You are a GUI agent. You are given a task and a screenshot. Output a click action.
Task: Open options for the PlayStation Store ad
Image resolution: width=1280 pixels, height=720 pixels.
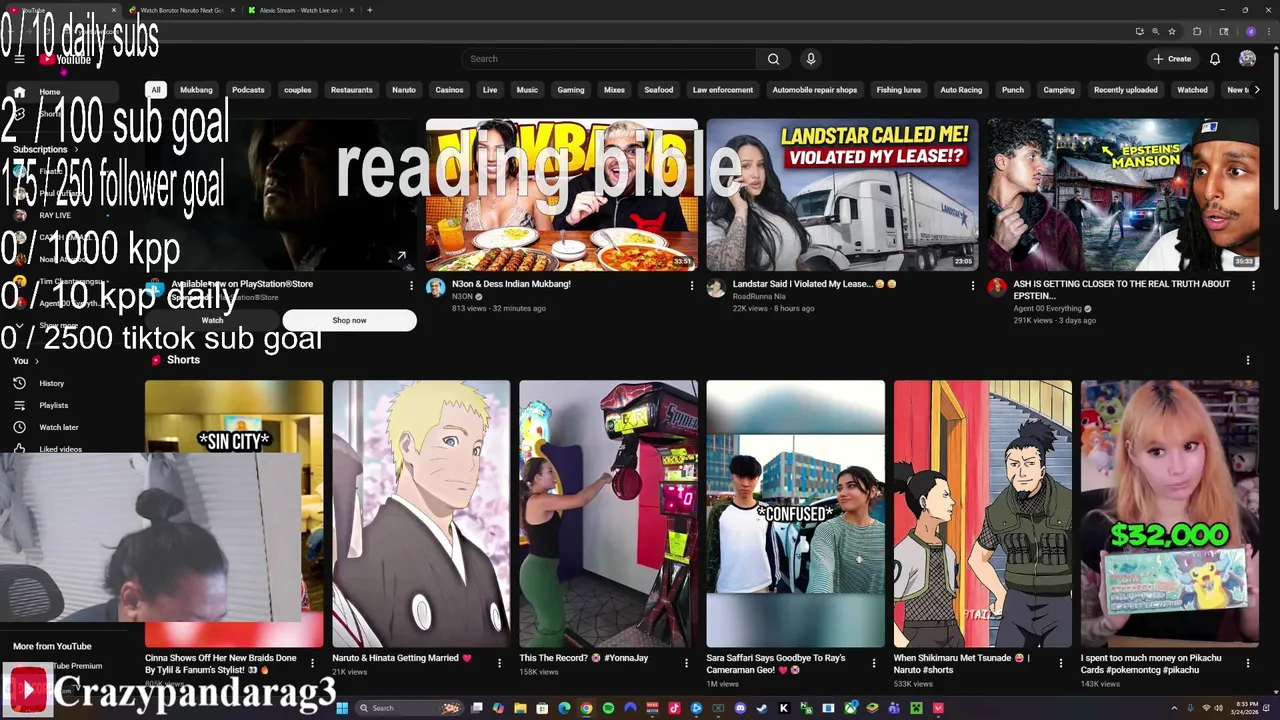[x=411, y=285]
